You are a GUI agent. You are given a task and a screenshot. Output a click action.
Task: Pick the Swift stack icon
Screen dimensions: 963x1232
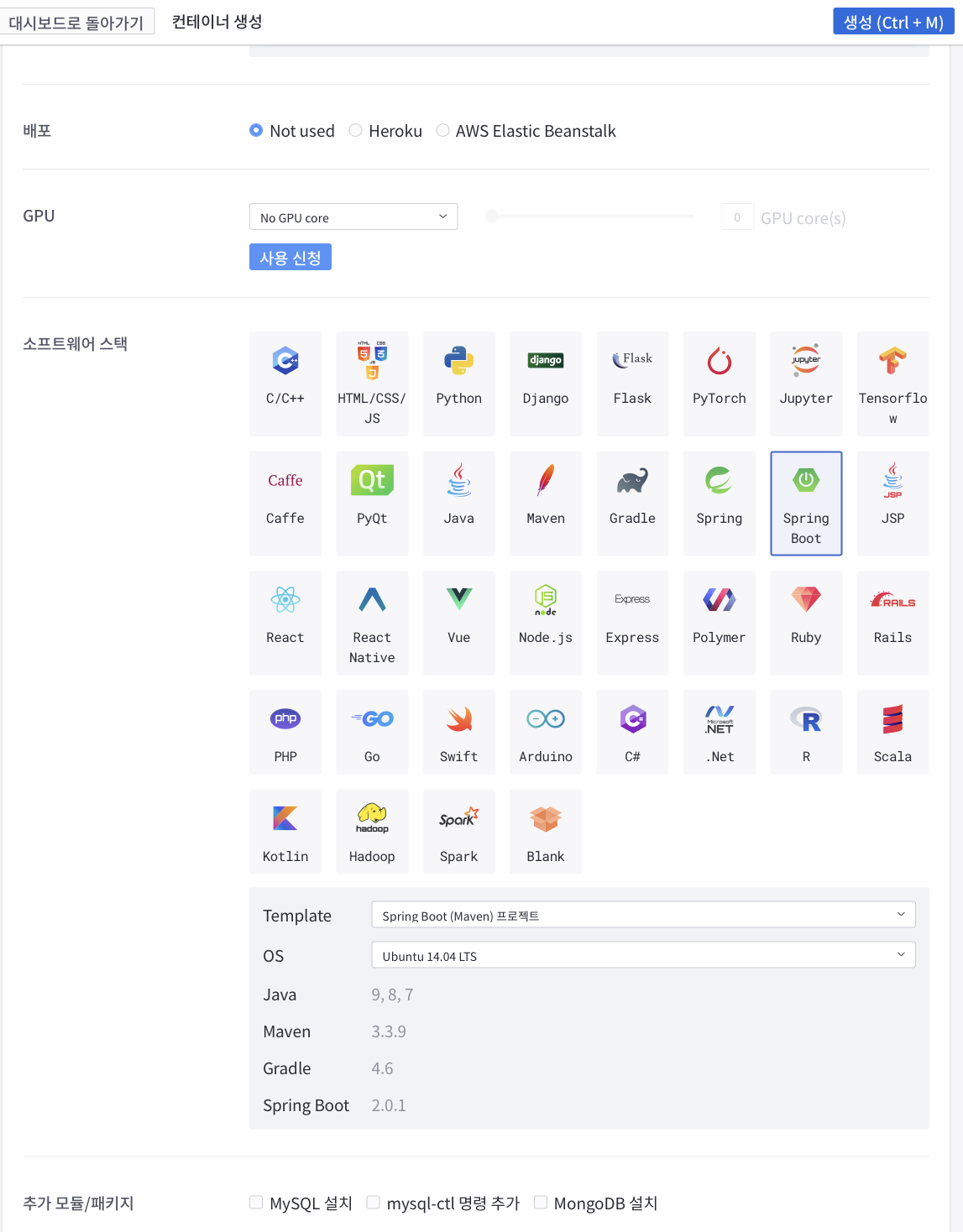pyautogui.click(x=459, y=719)
